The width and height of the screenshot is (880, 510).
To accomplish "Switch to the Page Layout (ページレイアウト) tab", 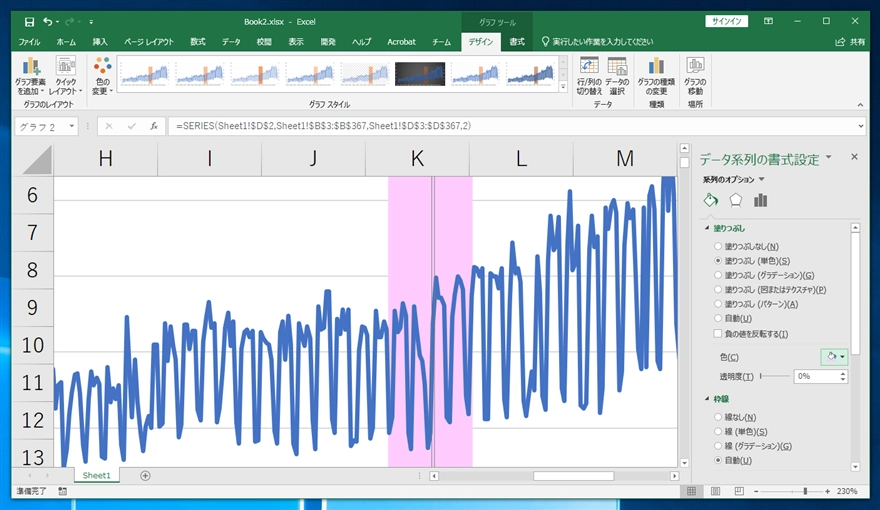I will (149, 42).
